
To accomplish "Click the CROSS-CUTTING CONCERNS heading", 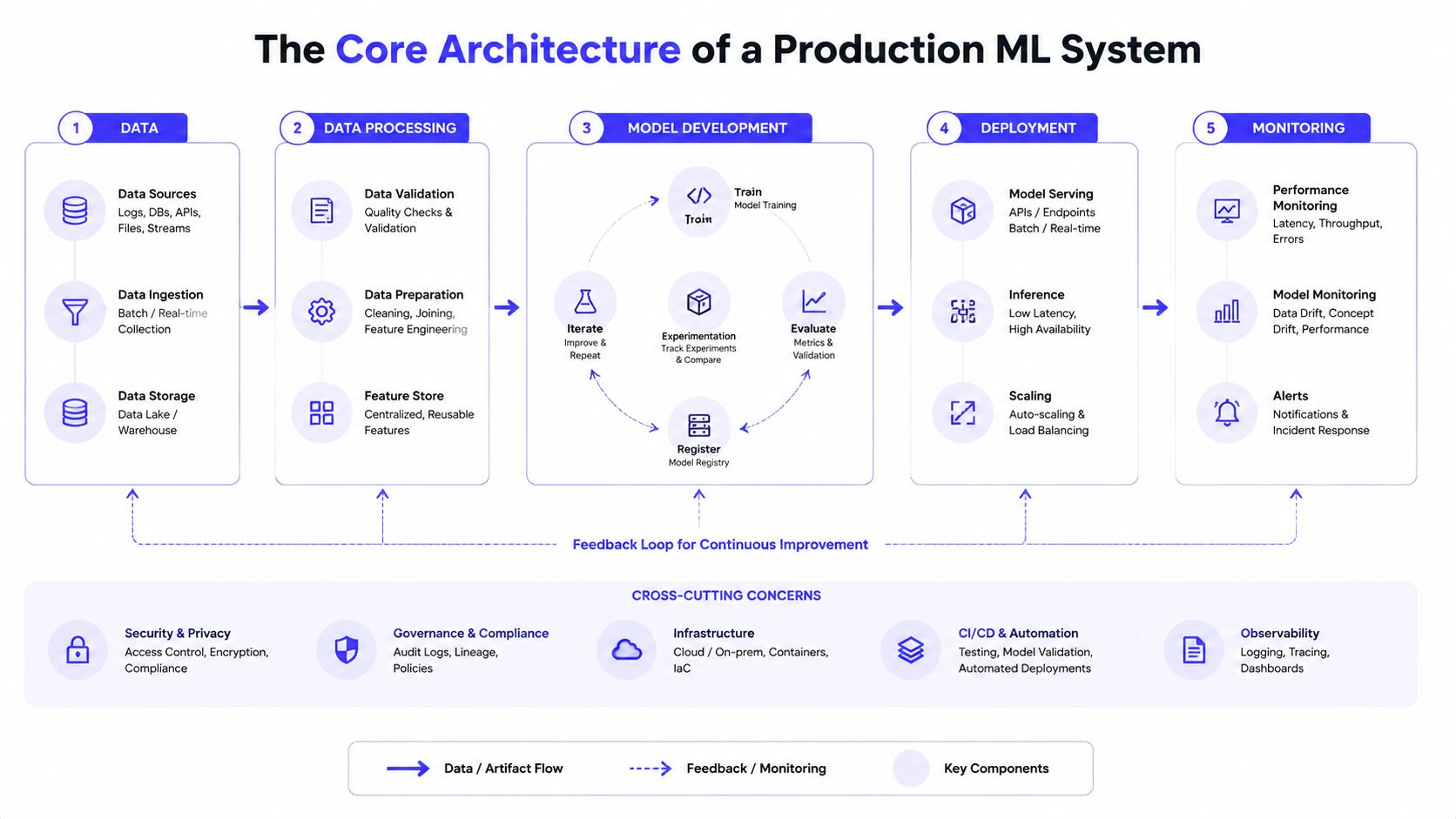I will tap(726, 595).
